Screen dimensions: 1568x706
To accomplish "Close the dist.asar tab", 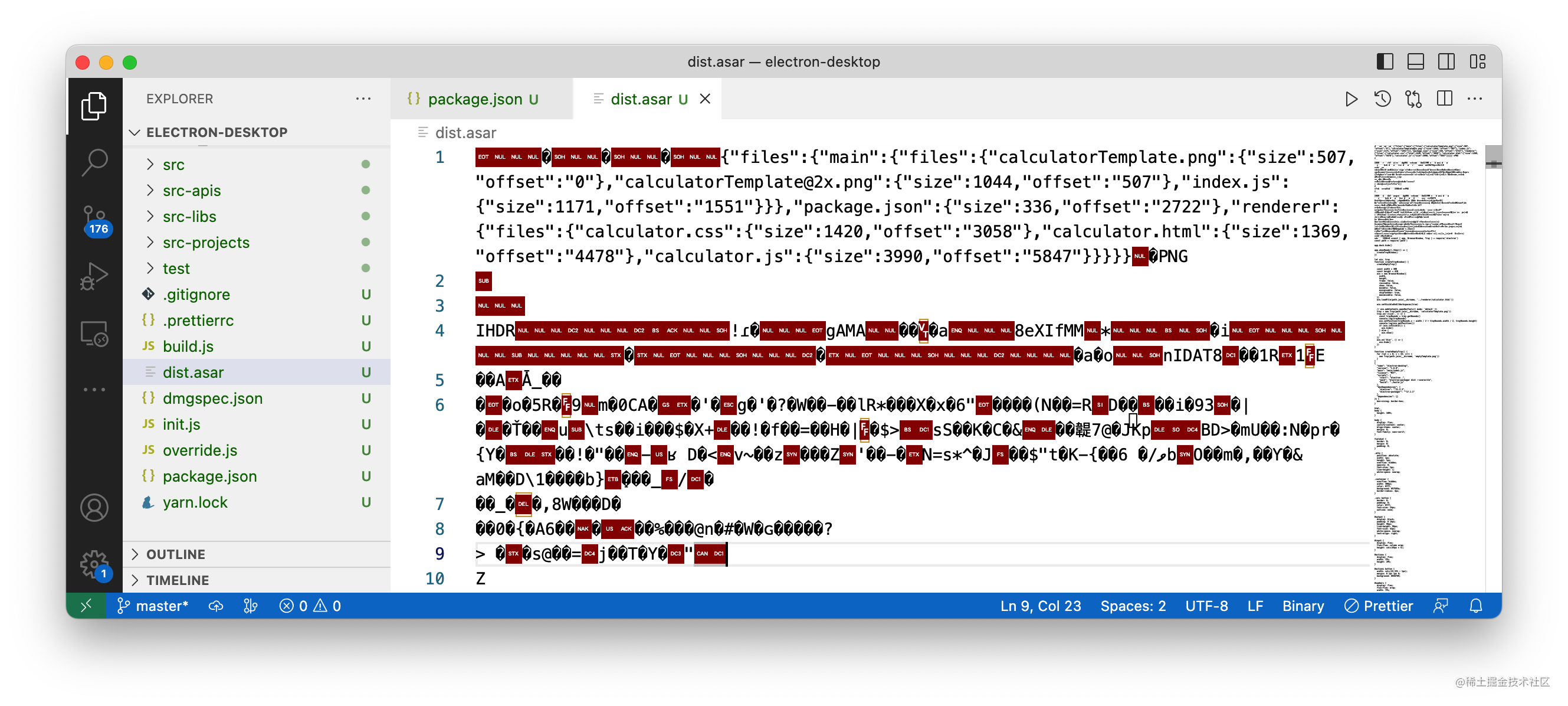I will (x=705, y=99).
